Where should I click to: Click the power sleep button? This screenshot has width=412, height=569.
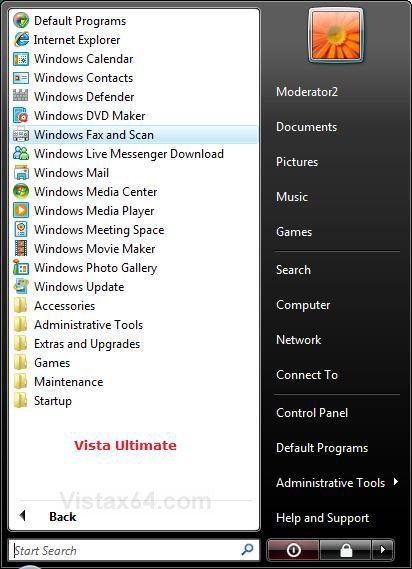click(293, 550)
